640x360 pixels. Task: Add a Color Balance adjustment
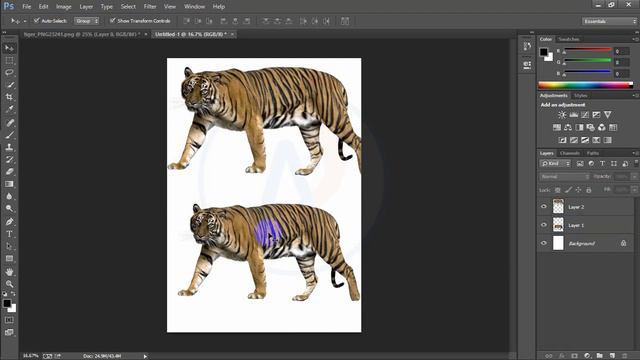coord(568,127)
